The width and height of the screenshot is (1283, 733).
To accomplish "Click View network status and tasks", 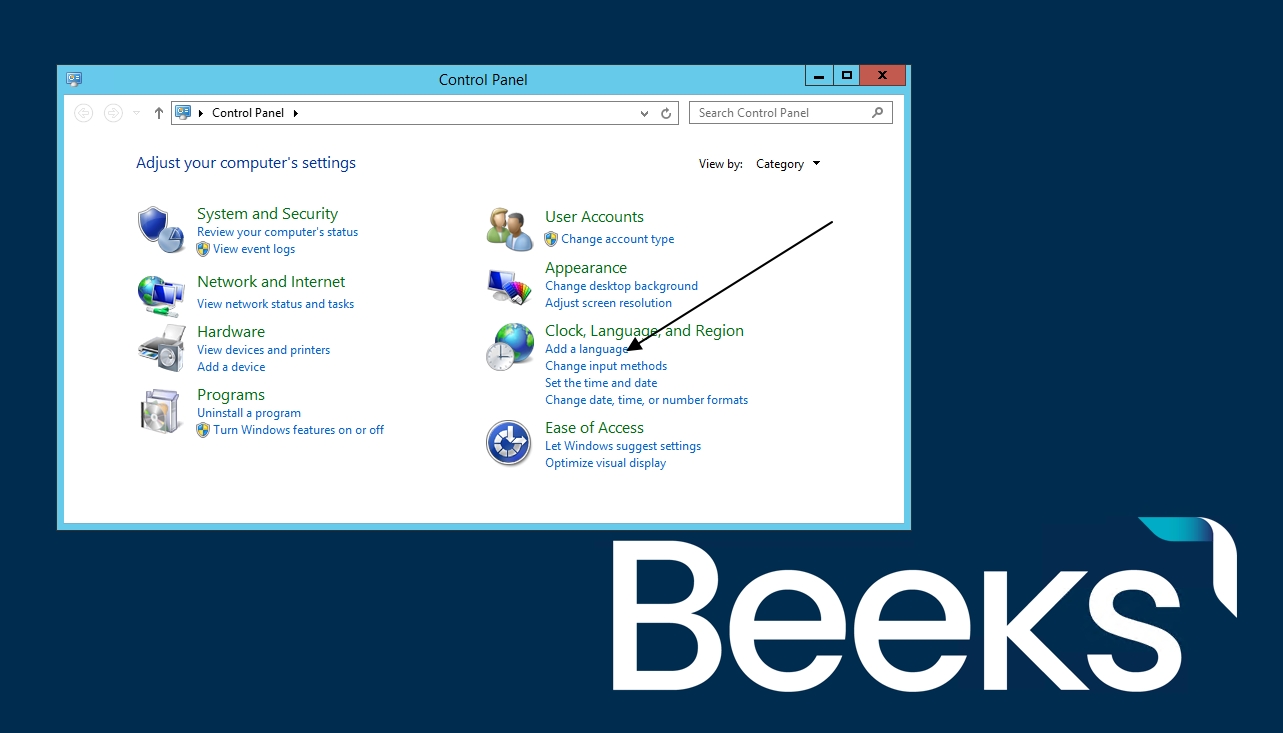I will point(275,304).
